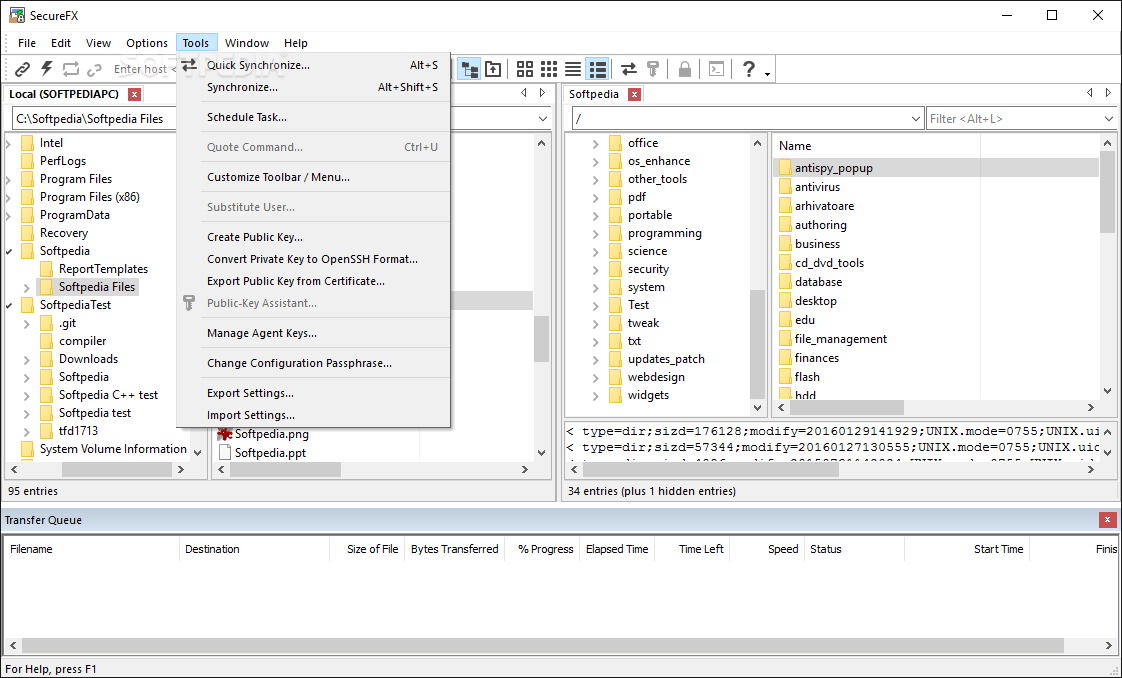Viewport: 1122px width, 678px height.
Task: Open the View menu
Action: click(x=99, y=43)
